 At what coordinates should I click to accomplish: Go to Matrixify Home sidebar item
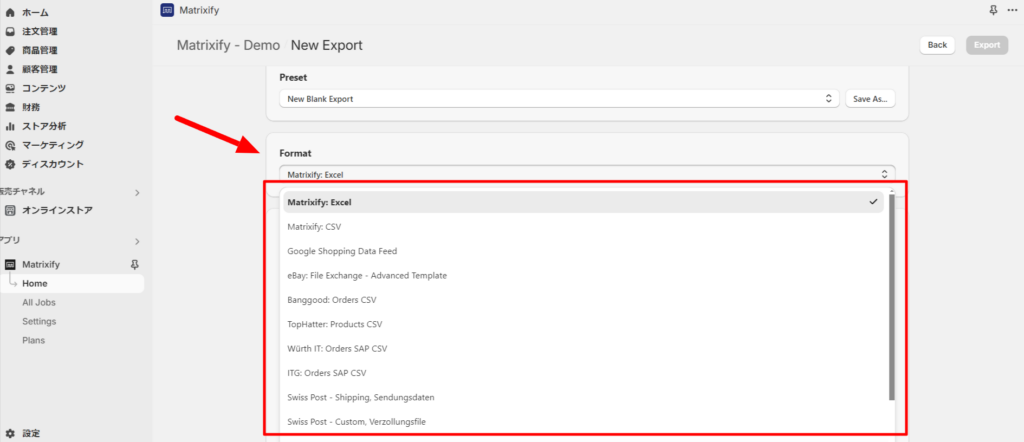coord(72,283)
